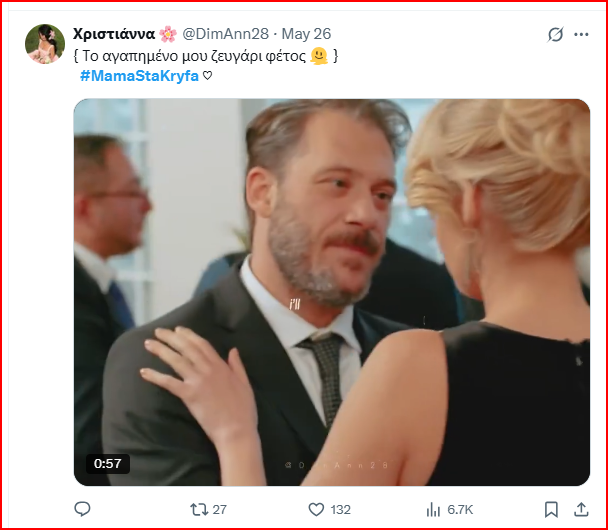The image size is (608, 530).
Task: Share the post via upload arrow icon
Action: [x=580, y=509]
